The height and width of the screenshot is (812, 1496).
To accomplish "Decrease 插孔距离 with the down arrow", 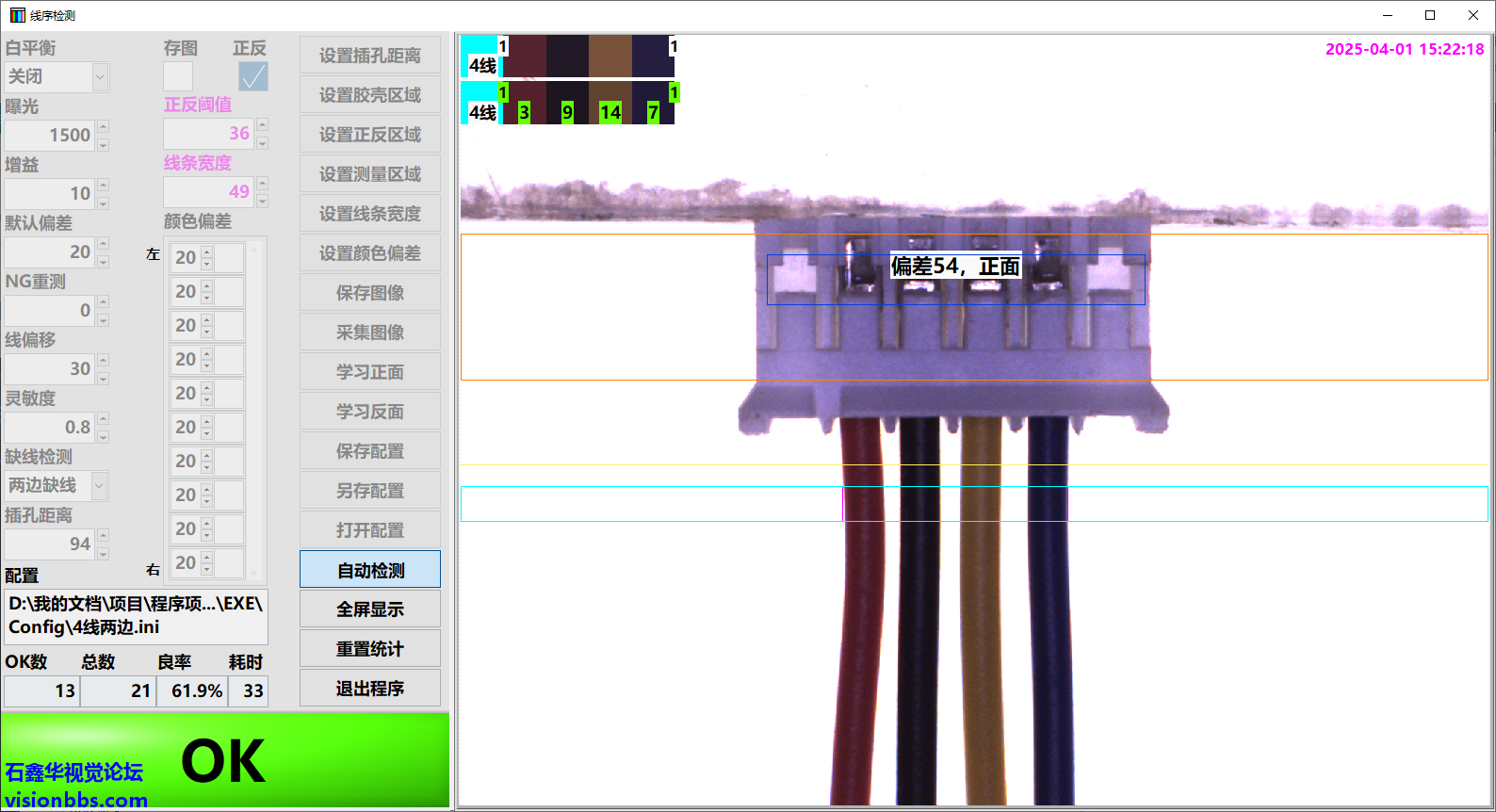I will [x=104, y=553].
